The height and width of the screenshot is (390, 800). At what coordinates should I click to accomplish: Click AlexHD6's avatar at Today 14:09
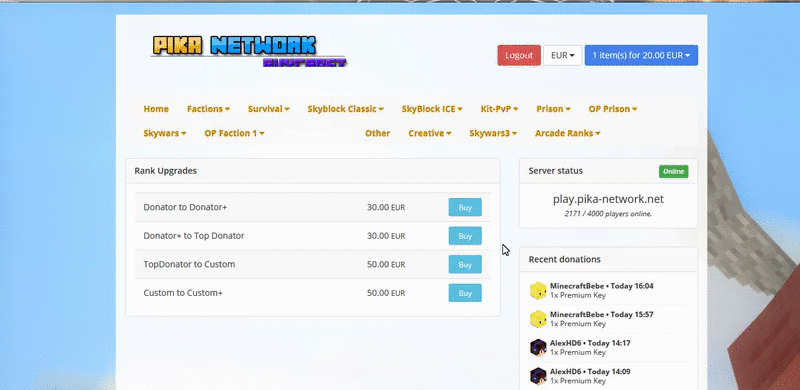(538, 376)
